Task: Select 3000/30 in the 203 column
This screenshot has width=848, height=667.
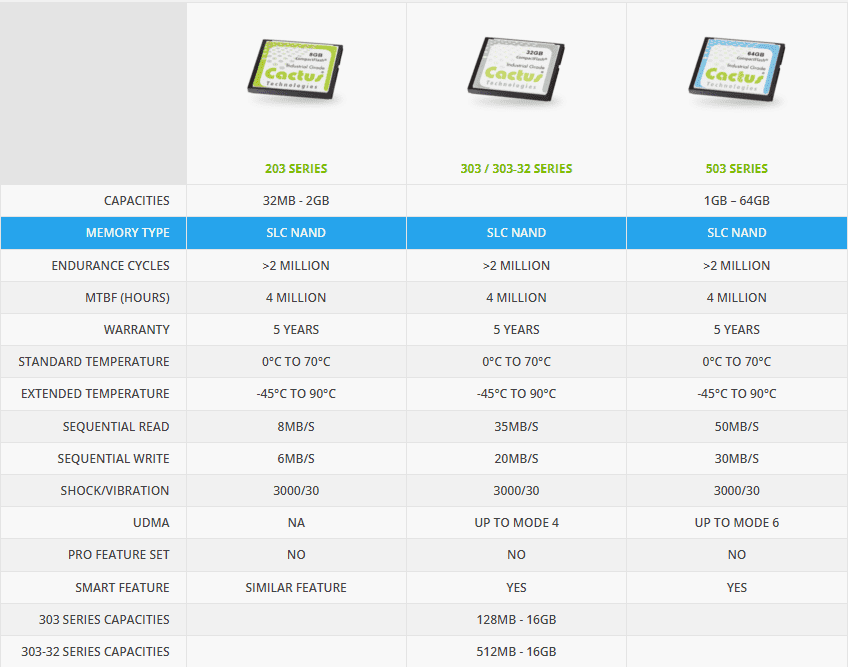Action: (296, 490)
